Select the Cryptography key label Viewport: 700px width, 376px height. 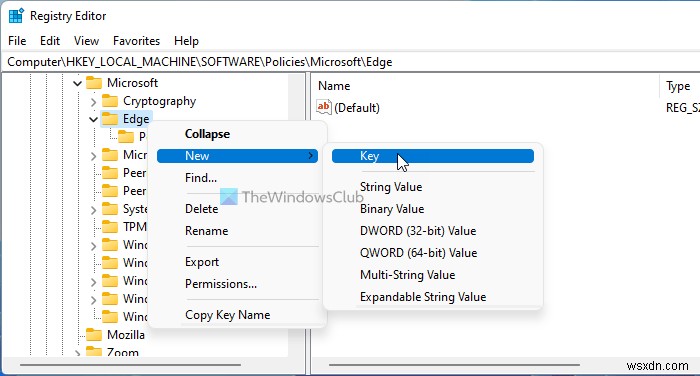coord(159,101)
